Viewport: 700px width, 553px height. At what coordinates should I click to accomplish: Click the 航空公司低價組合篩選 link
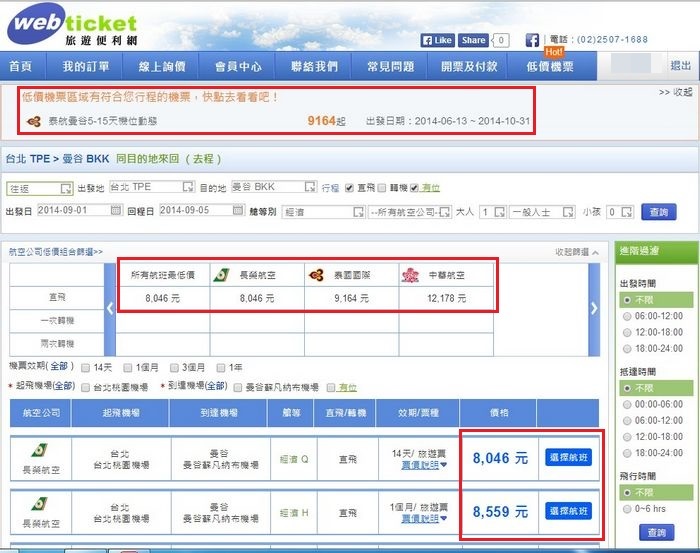55,252
